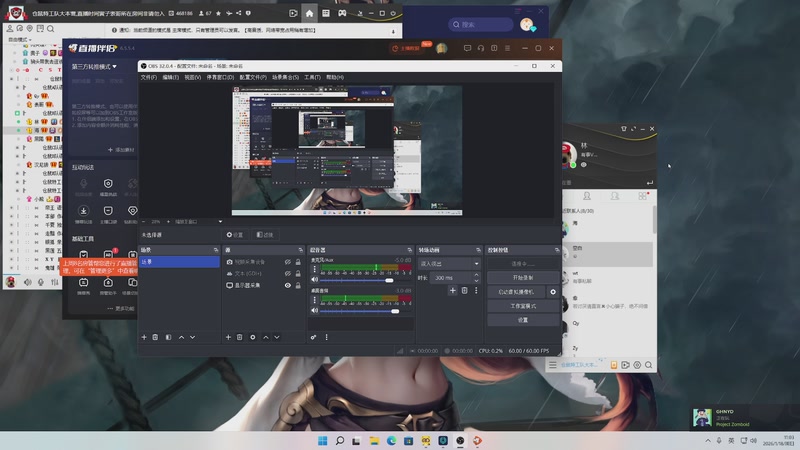Delete the selected scene in OBS
The image size is (800, 450).
pyautogui.click(x=155, y=337)
